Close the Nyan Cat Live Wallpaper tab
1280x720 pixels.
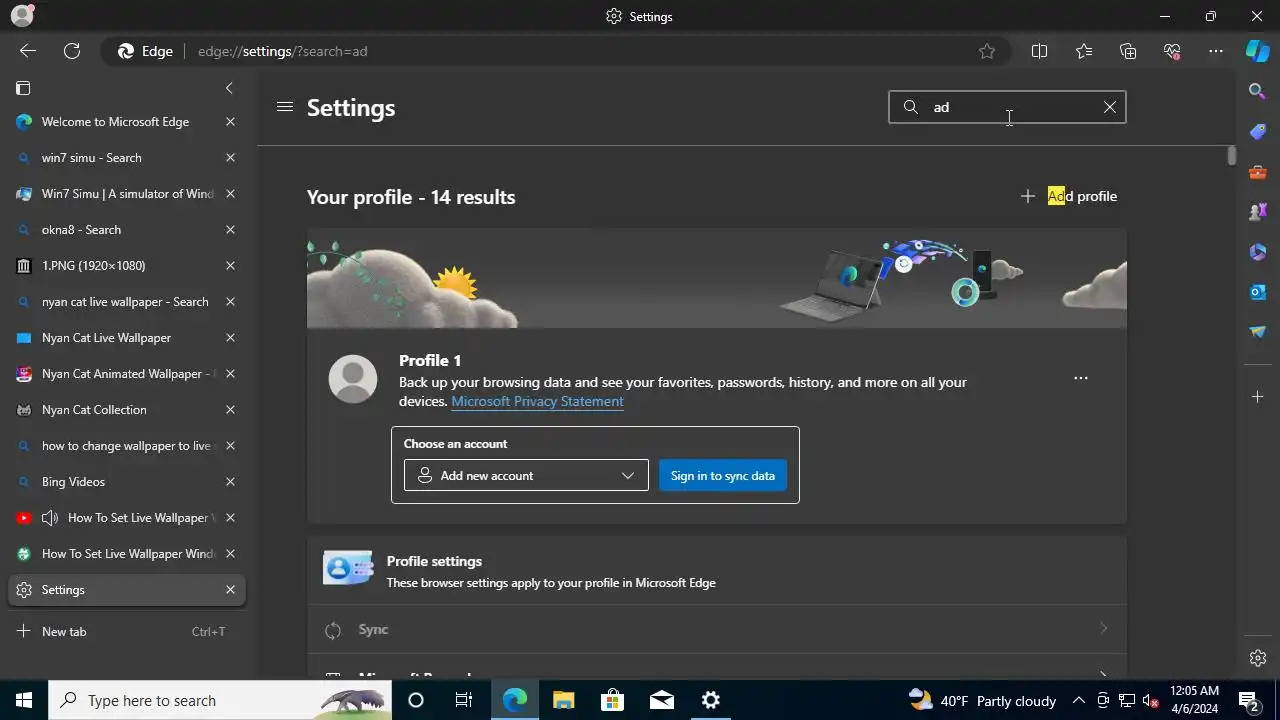[230, 338]
